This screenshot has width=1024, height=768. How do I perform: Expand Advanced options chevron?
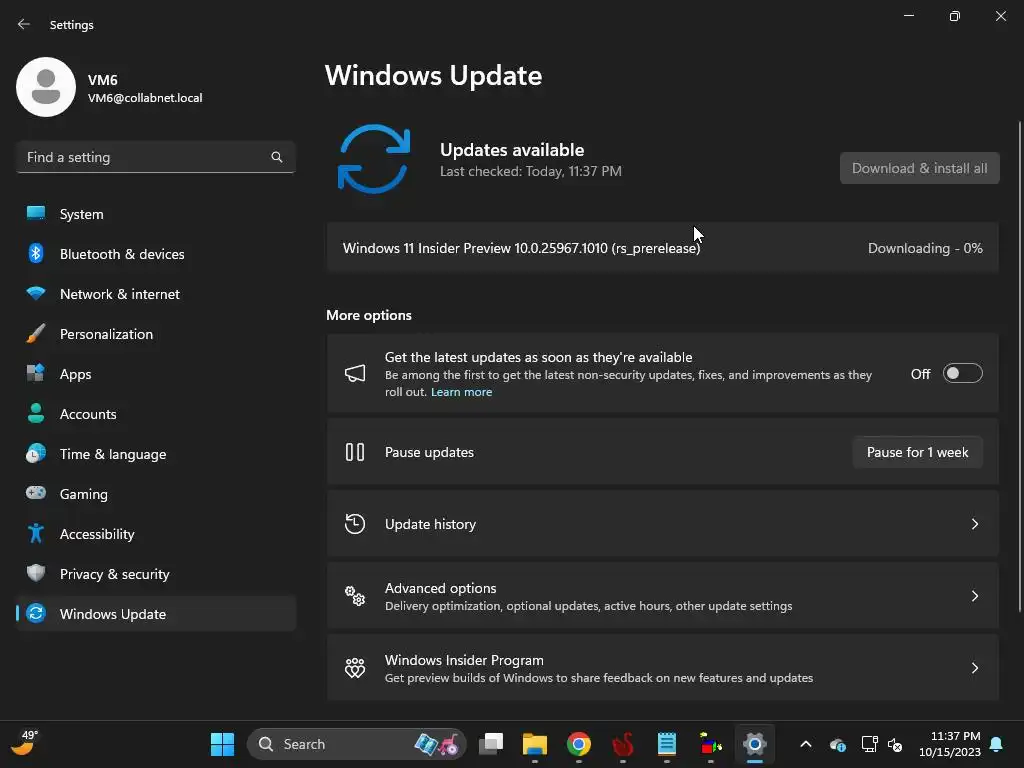974,596
